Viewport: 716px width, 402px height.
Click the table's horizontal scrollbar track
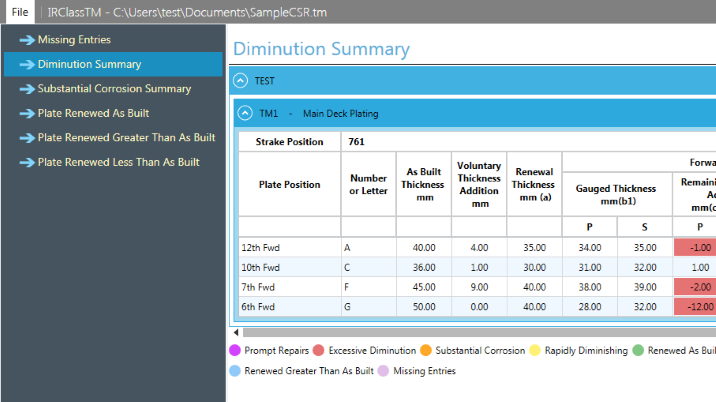(479, 333)
